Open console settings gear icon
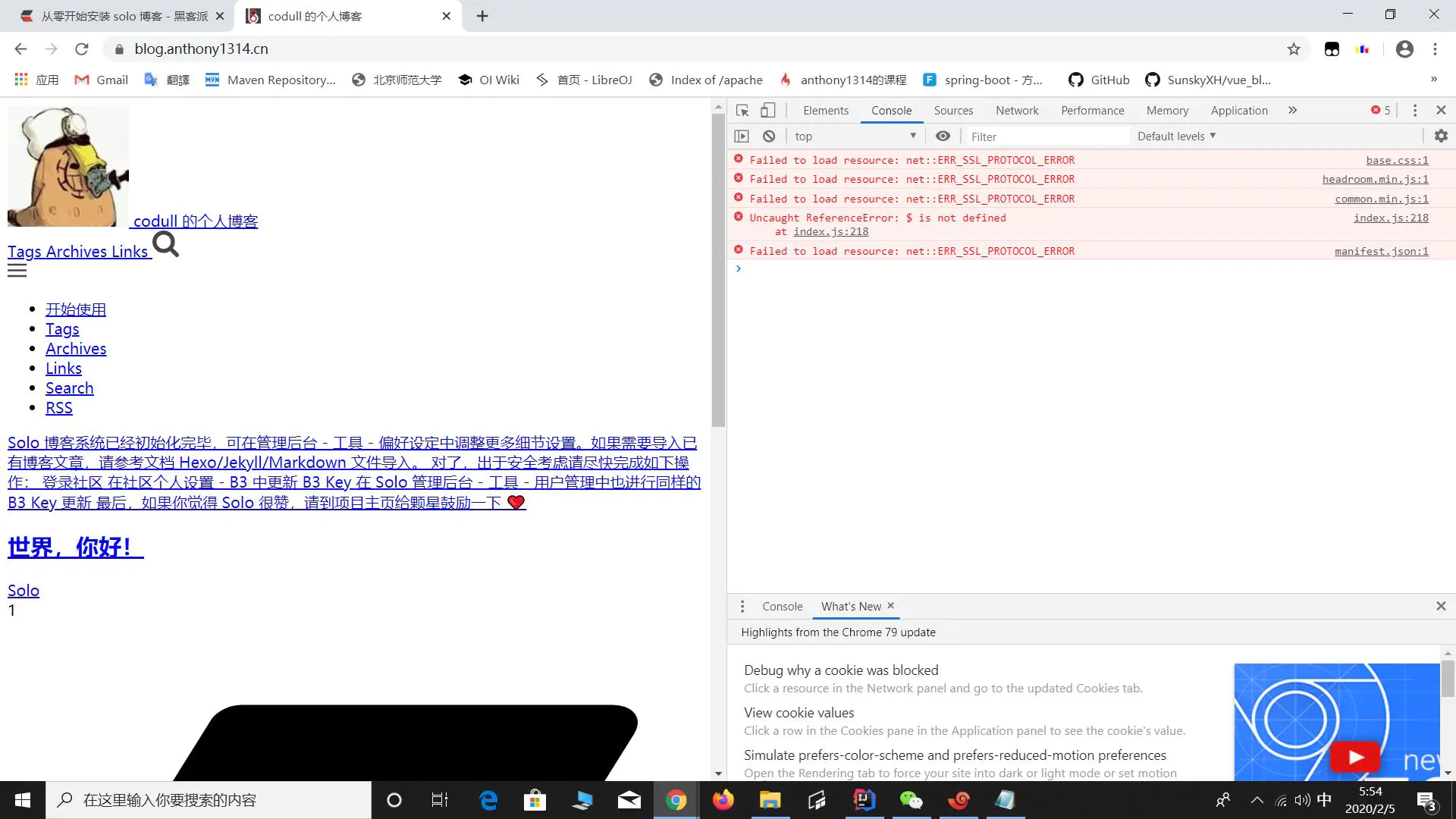The width and height of the screenshot is (1456, 819). [1441, 136]
